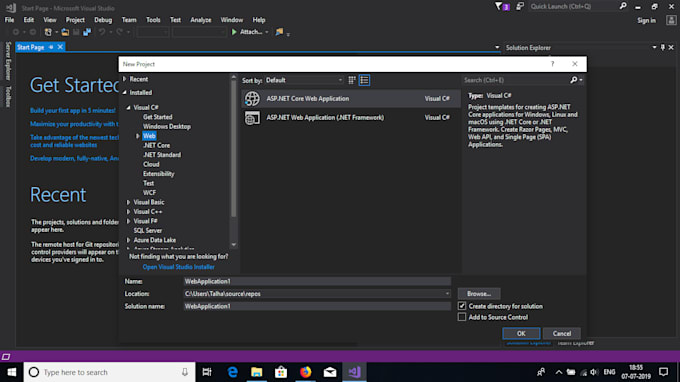This screenshot has width=680, height=382.
Task: Switch templates to list view
Action: (364, 80)
